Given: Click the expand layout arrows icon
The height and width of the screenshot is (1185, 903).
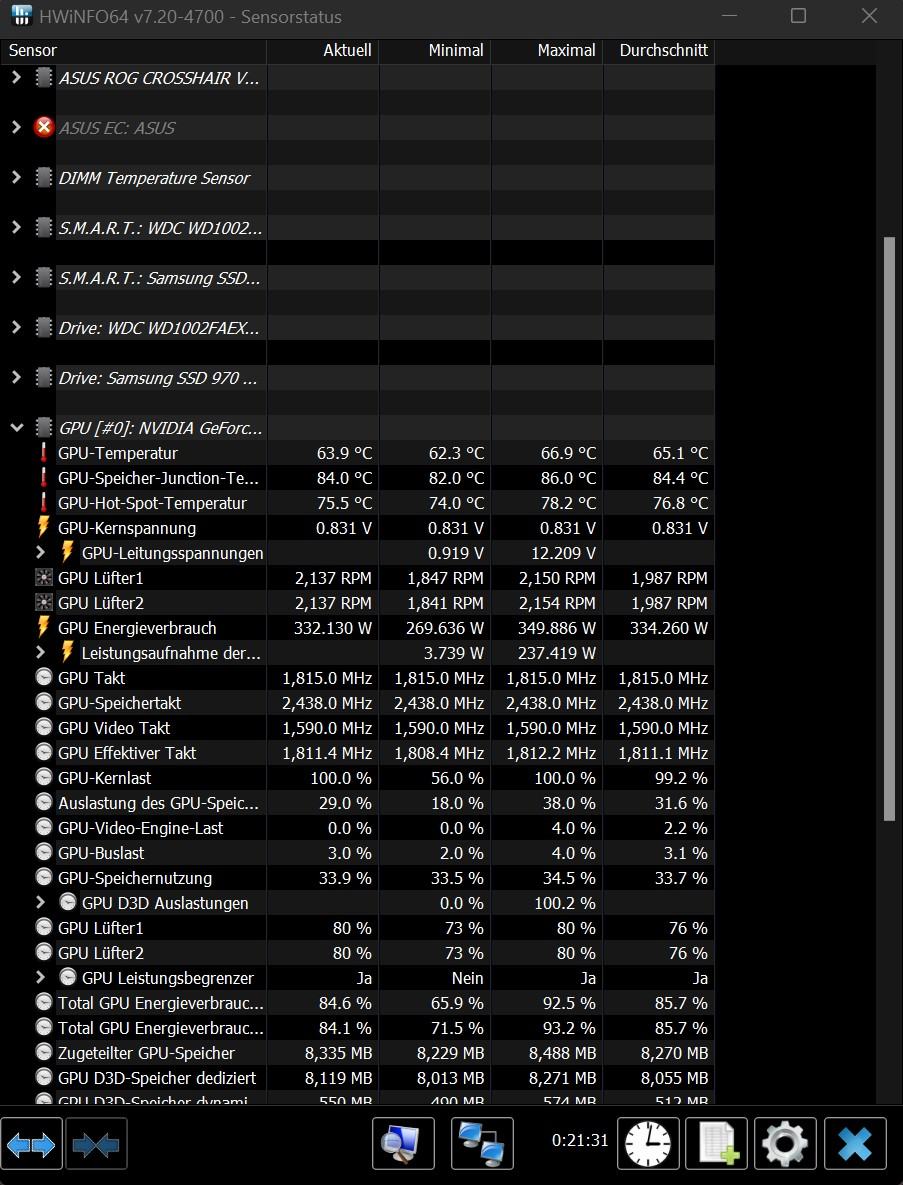Looking at the screenshot, I should 32,1144.
